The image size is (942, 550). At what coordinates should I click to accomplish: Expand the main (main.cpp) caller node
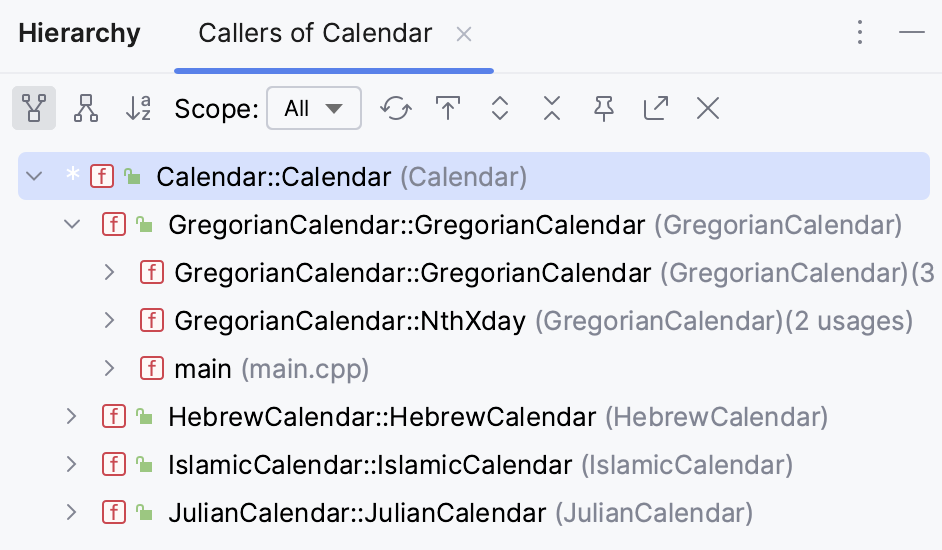click(x=110, y=369)
